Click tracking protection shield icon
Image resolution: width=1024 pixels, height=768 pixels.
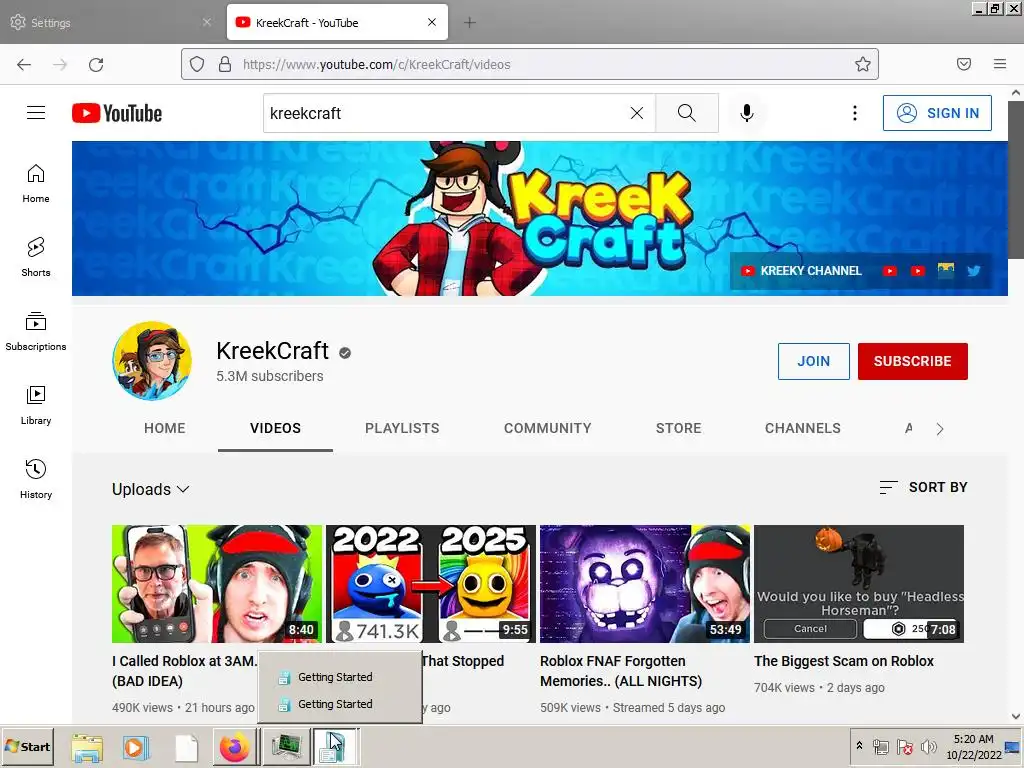[x=197, y=64]
